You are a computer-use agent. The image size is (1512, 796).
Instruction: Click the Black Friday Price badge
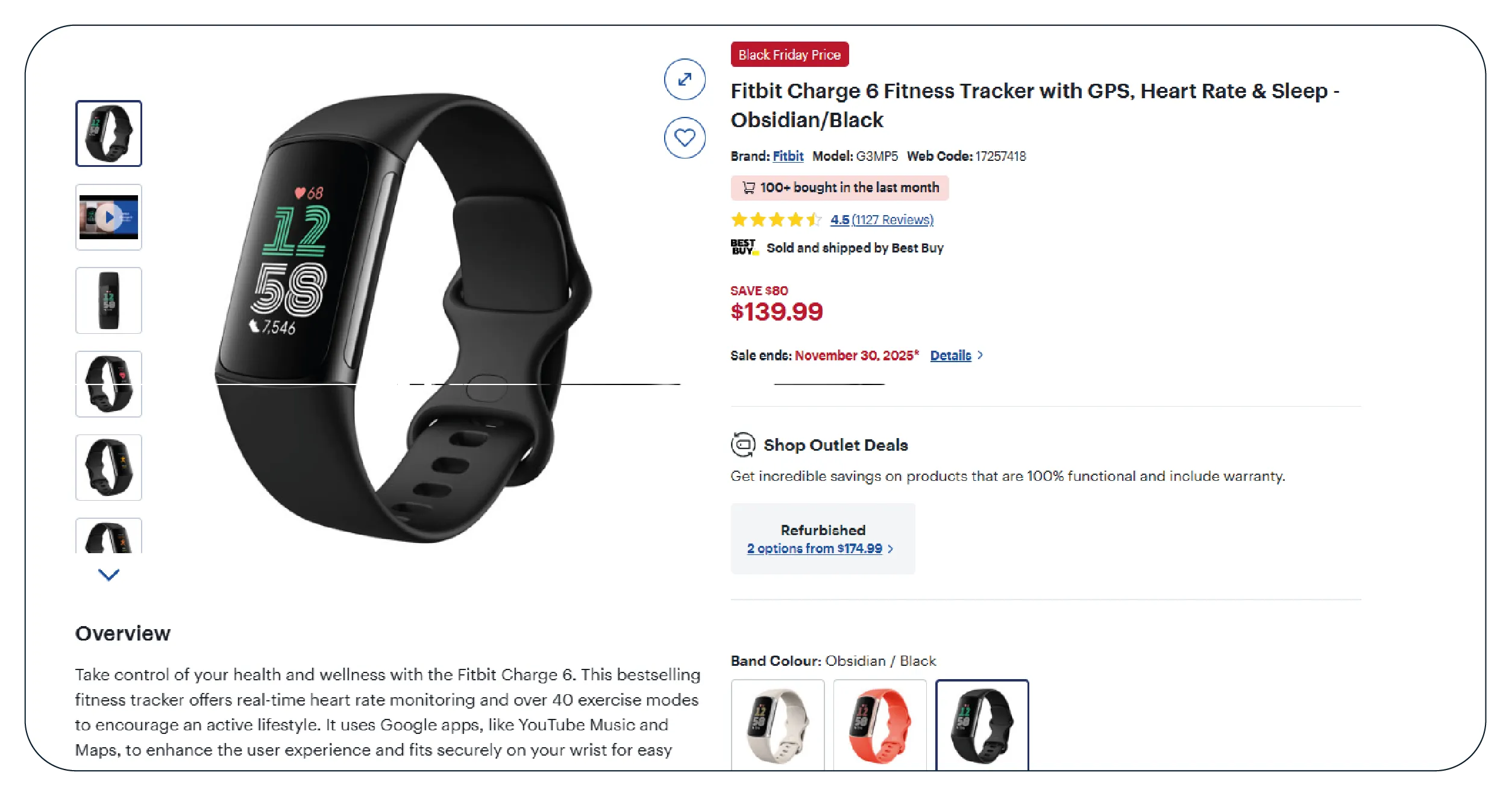(x=789, y=54)
